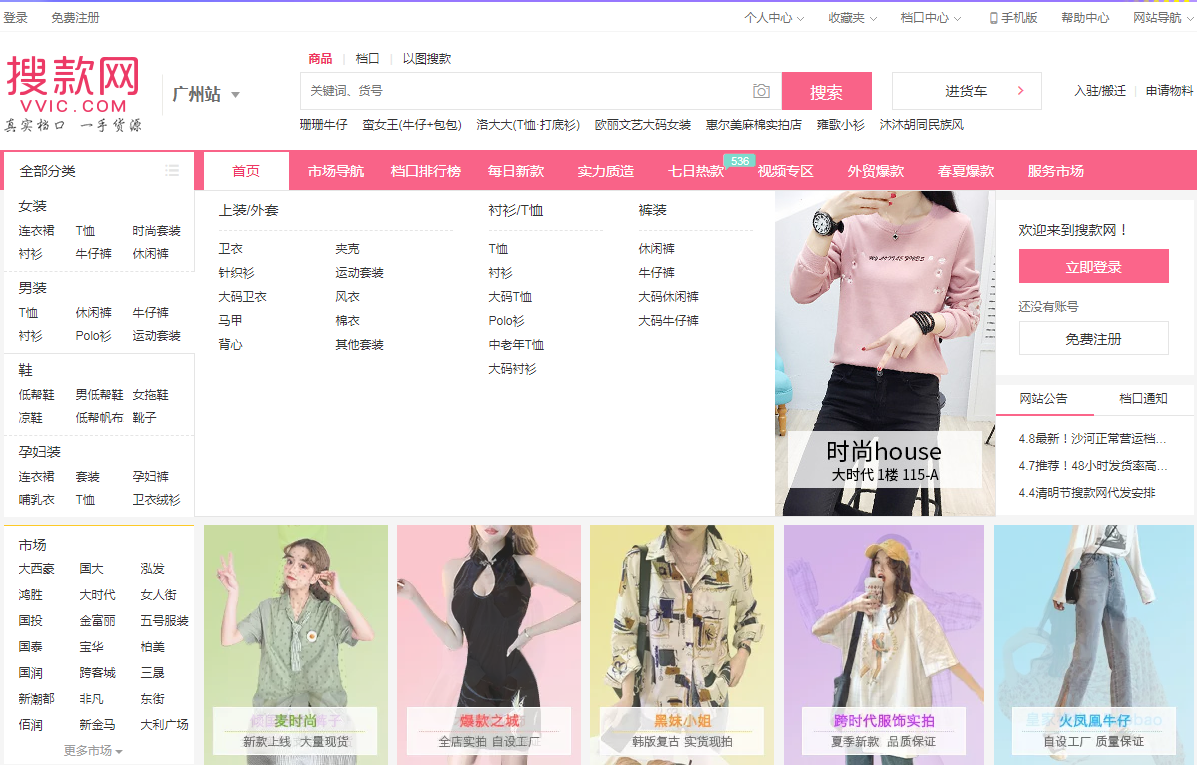
Task: Select the 以图搜款 search tab
Action: tap(427, 59)
